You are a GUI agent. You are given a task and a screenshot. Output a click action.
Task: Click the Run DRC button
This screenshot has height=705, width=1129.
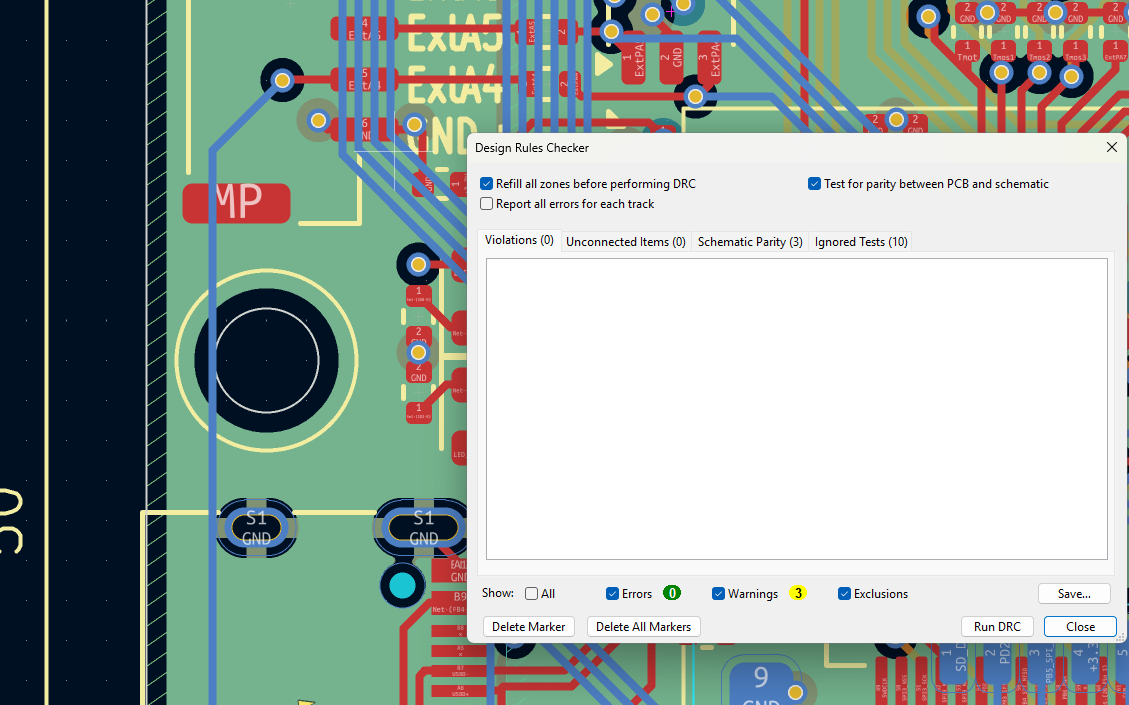click(x=997, y=627)
